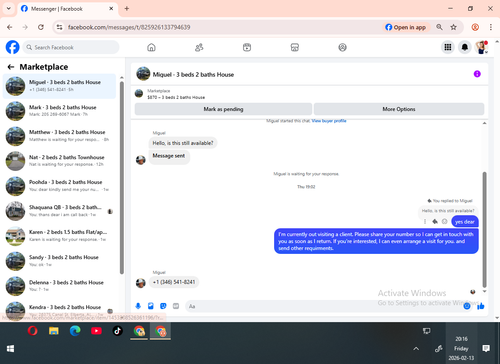Reload the page in browser

(x=41, y=27)
